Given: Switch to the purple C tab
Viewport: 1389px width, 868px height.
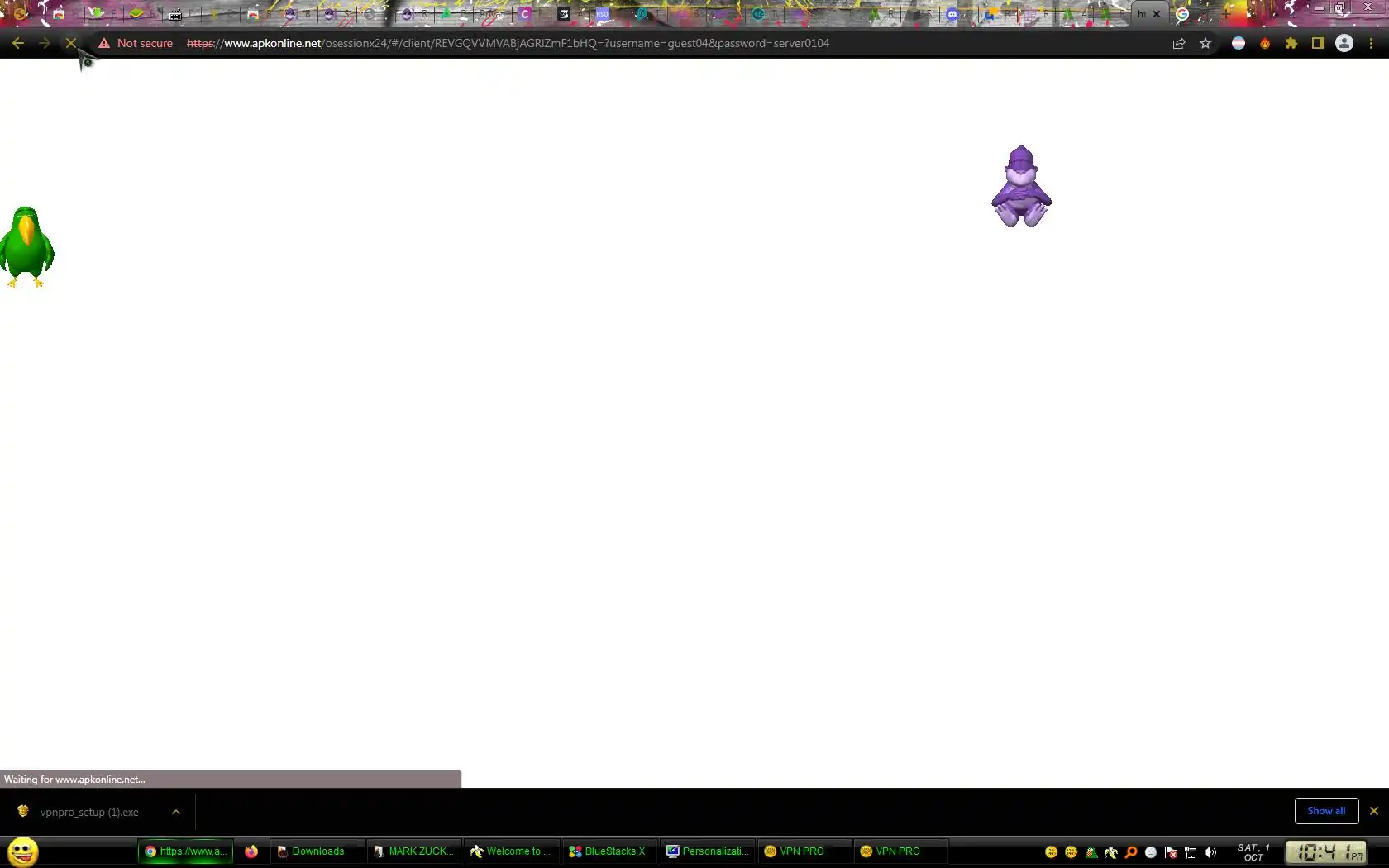Looking at the screenshot, I should (525, 14).
